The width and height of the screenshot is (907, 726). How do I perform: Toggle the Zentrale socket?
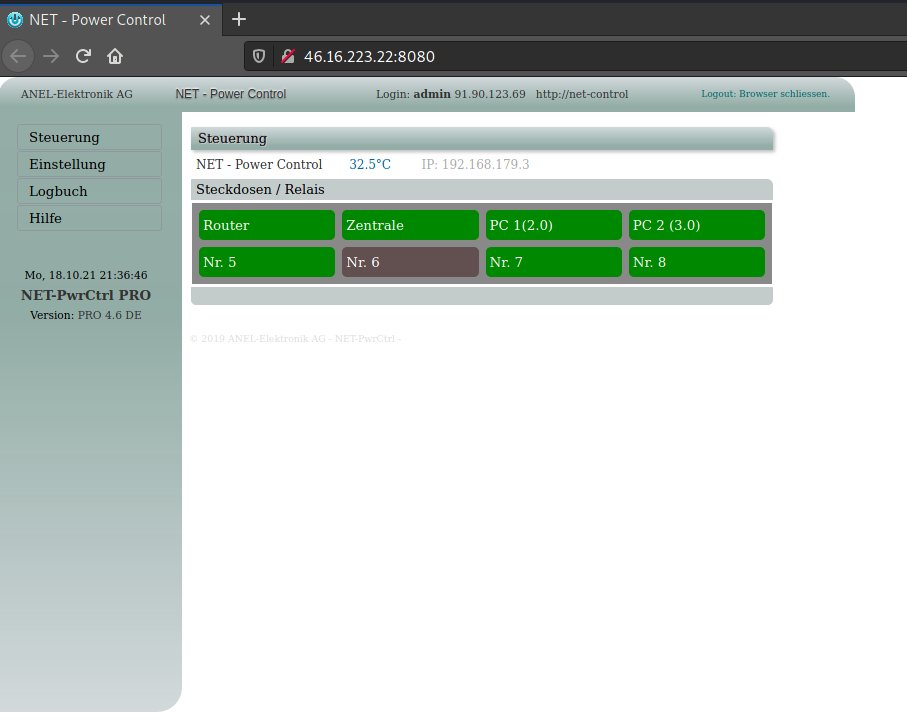click(410, 225)
